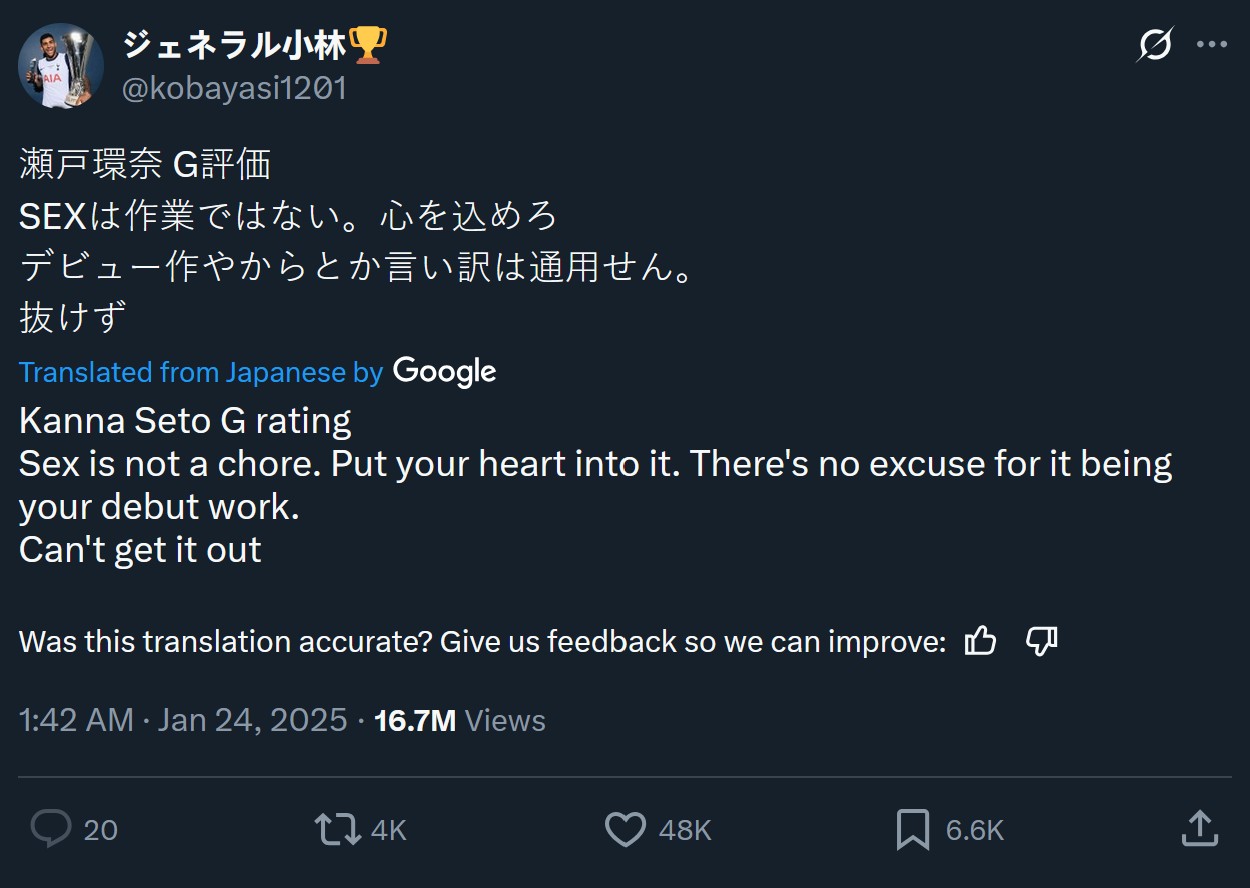Image resolution: width=1250 pixels, height=888 pixels.
Task: Click the Google logo
Action: 445,371
